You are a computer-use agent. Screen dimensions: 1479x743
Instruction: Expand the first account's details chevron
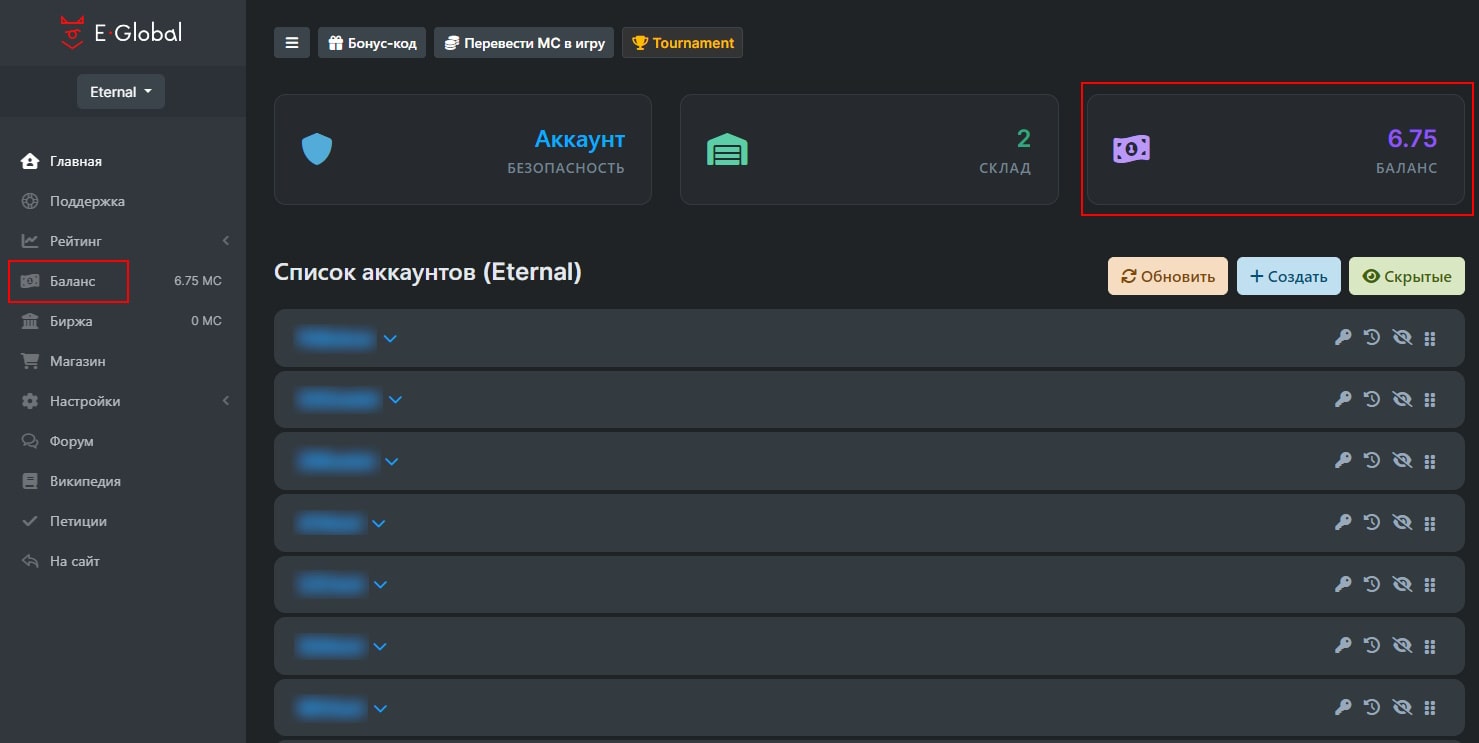click(x=390, y=338)
